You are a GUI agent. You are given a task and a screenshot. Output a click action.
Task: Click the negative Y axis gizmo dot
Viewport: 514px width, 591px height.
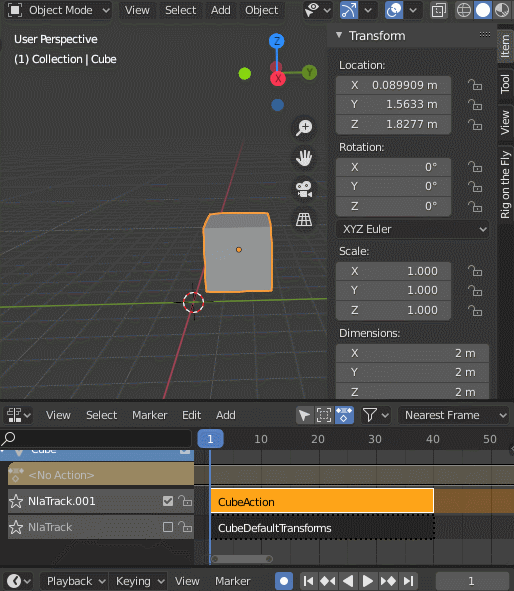(x=245, y=73)
